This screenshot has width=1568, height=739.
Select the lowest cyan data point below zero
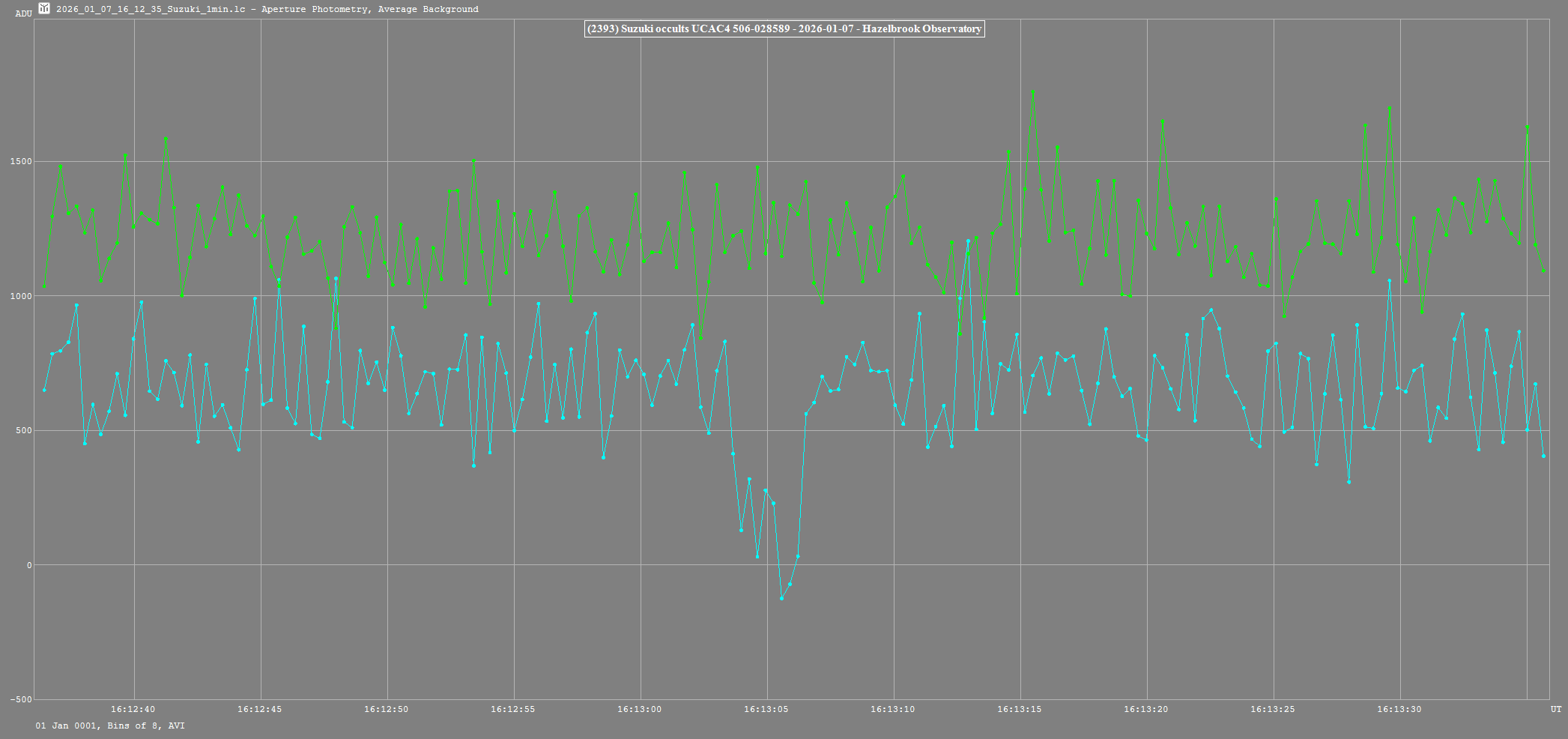click(781, 598)
